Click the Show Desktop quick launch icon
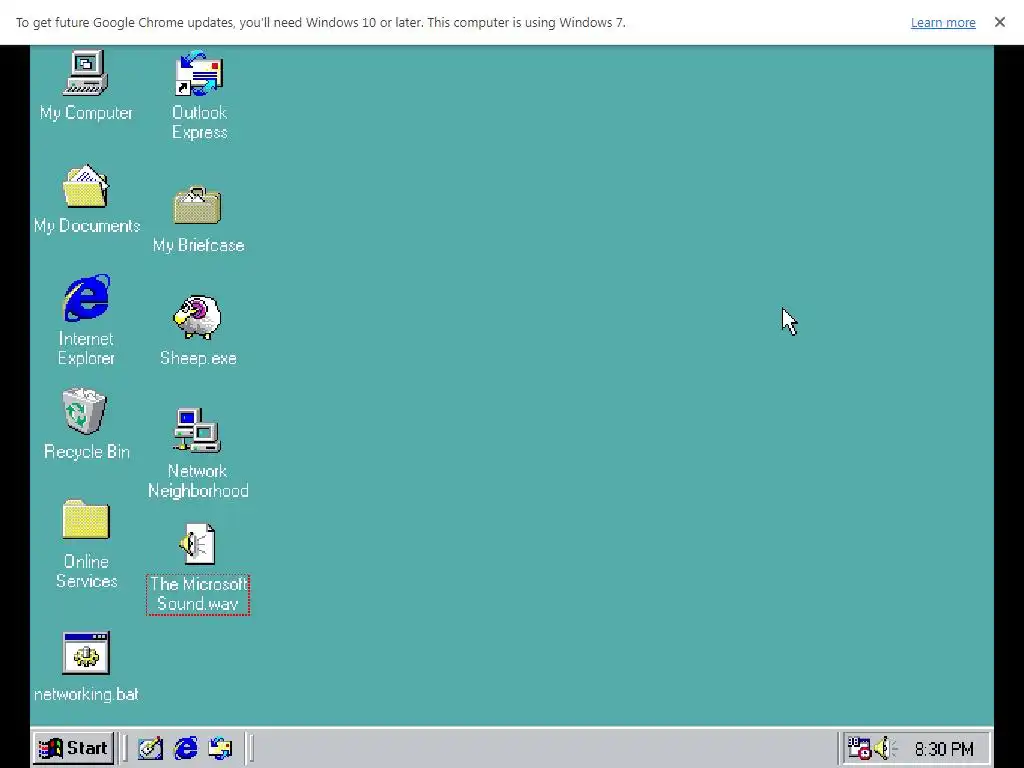This screenshot has height=768, width=1024. coord(150,748)
